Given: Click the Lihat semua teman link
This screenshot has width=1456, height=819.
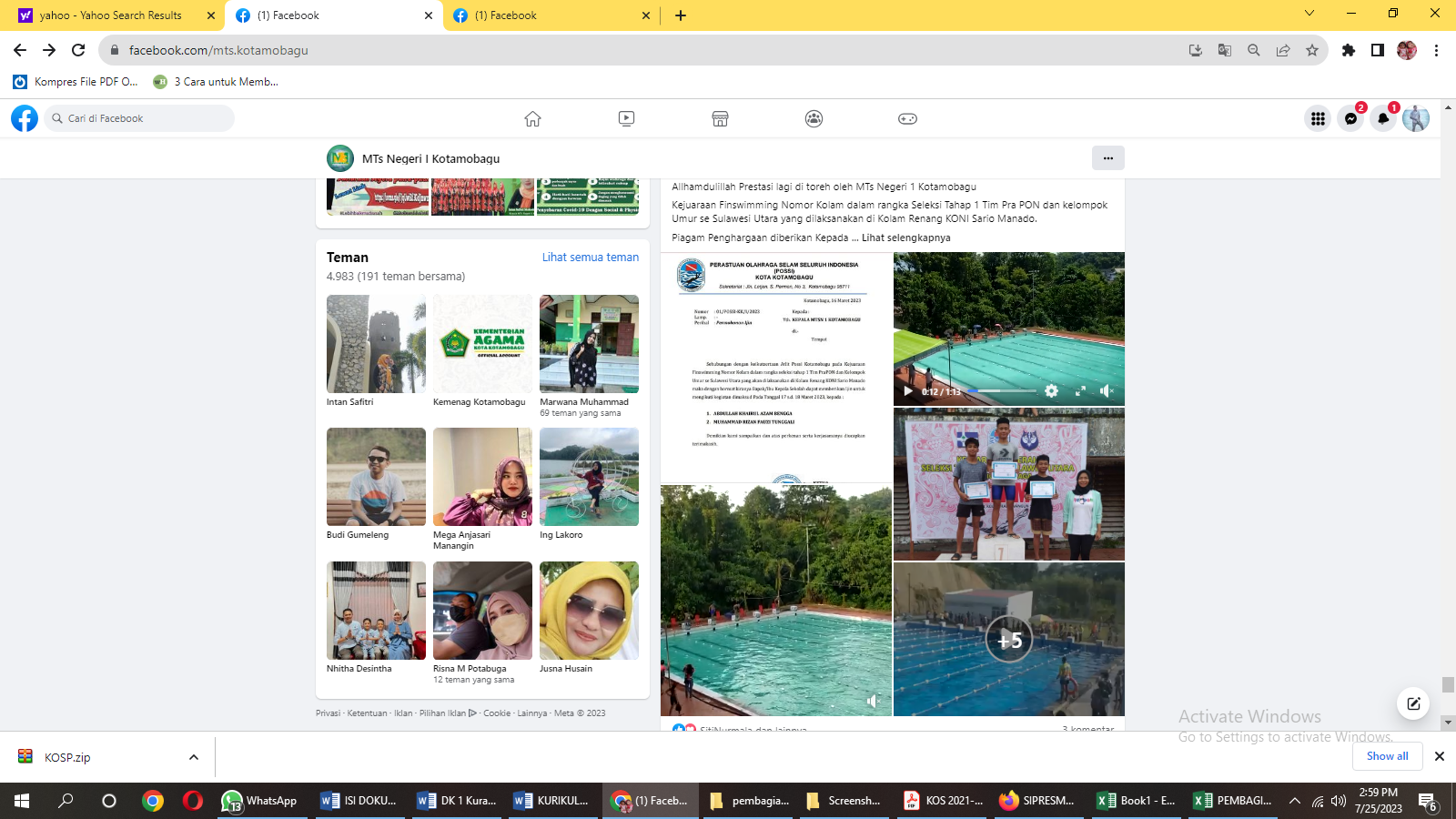Looking at the screenshot, I should [x=590, y=258].
